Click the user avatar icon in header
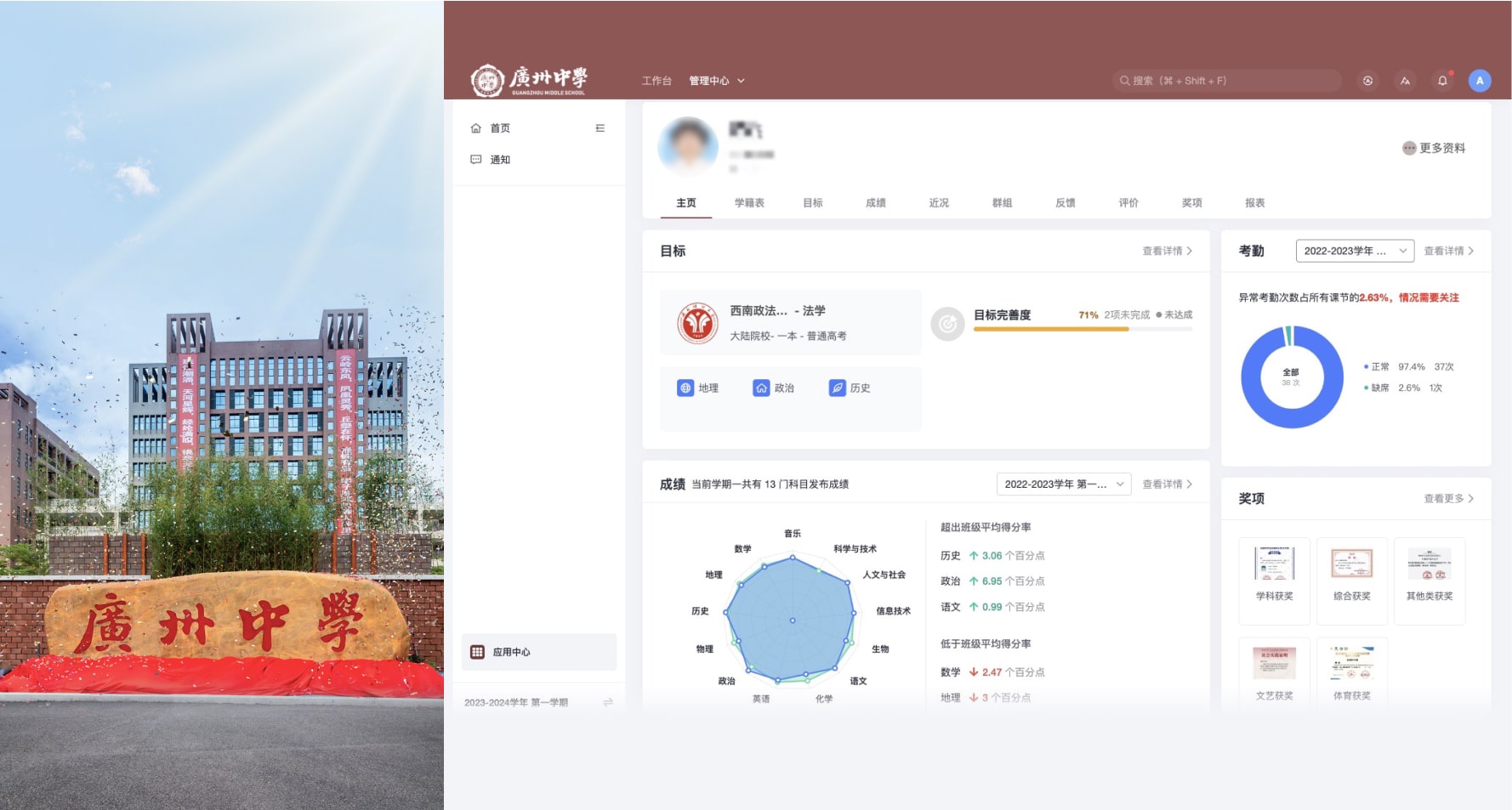This screenshot has height=810, width=1512. [1480, 81]
